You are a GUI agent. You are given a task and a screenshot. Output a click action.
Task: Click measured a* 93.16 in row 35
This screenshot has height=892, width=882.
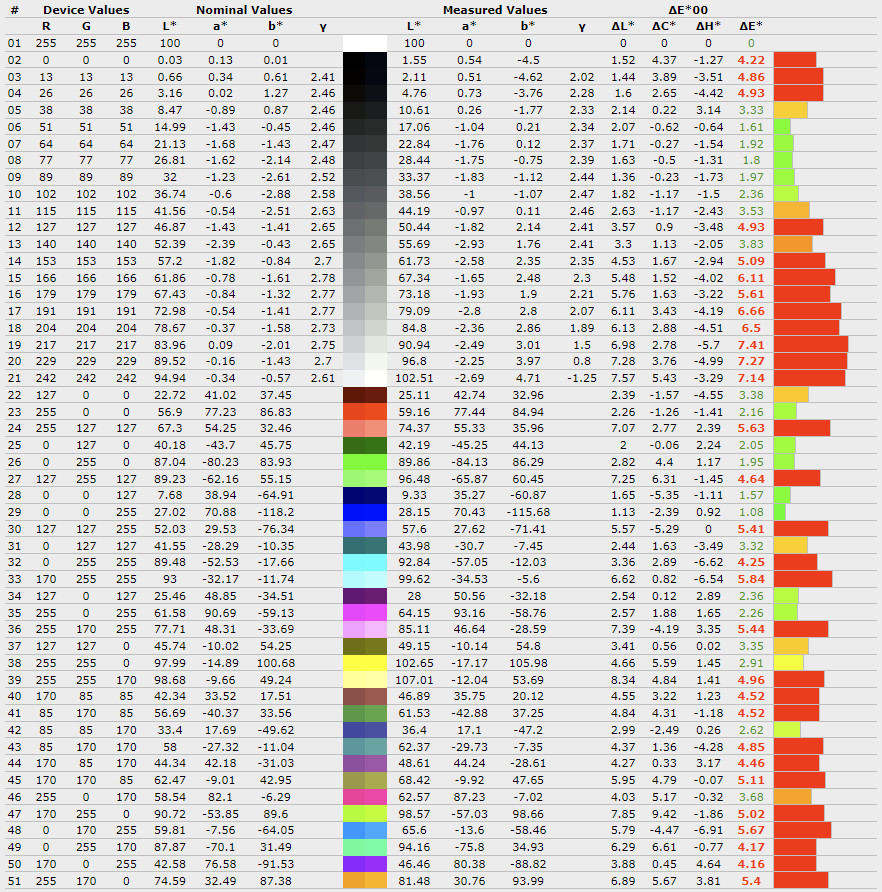pyautogui.click(x=469, y=613)
